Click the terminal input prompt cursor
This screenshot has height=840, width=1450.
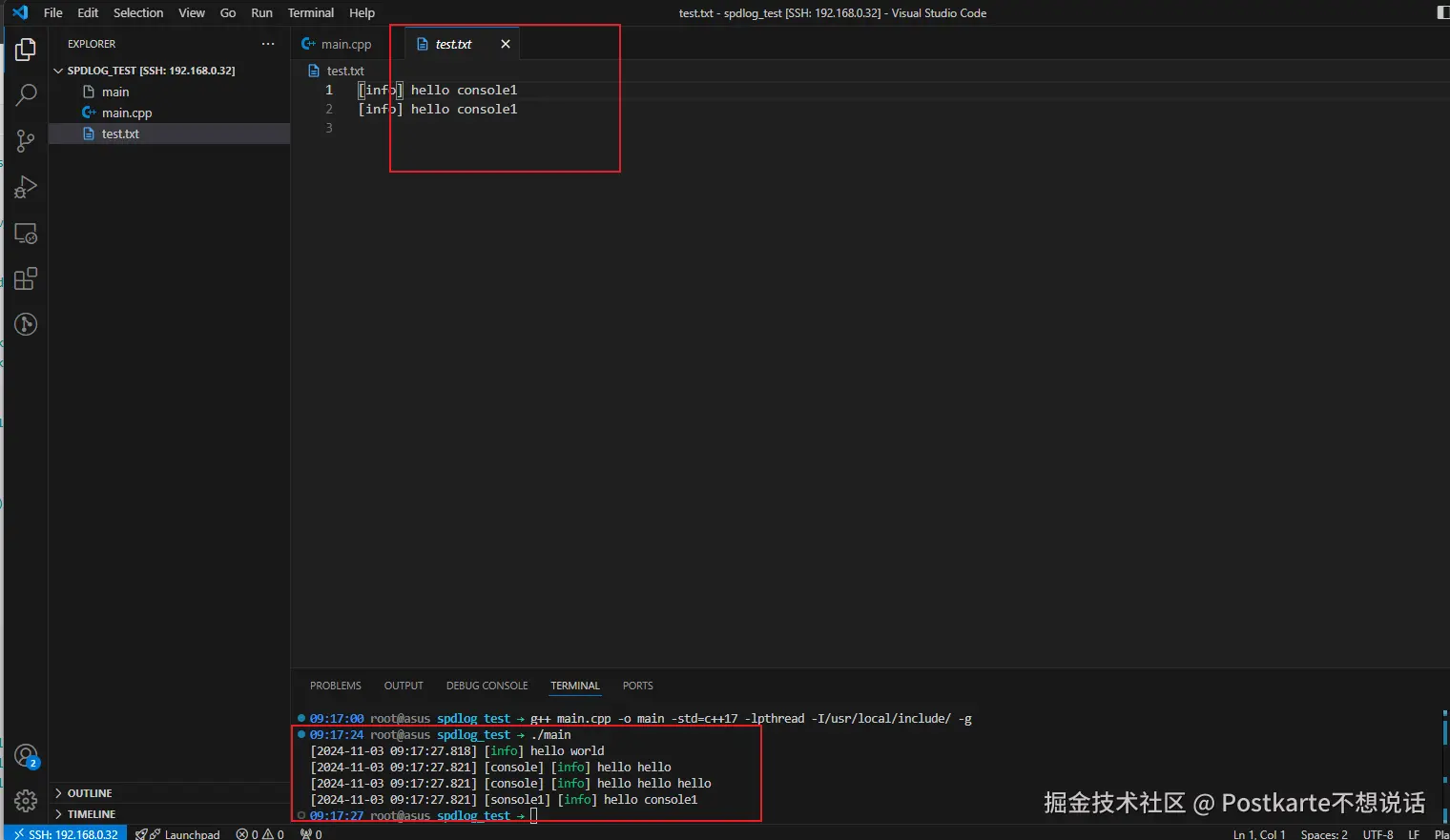pyautogui.click(x=534, y=815)
